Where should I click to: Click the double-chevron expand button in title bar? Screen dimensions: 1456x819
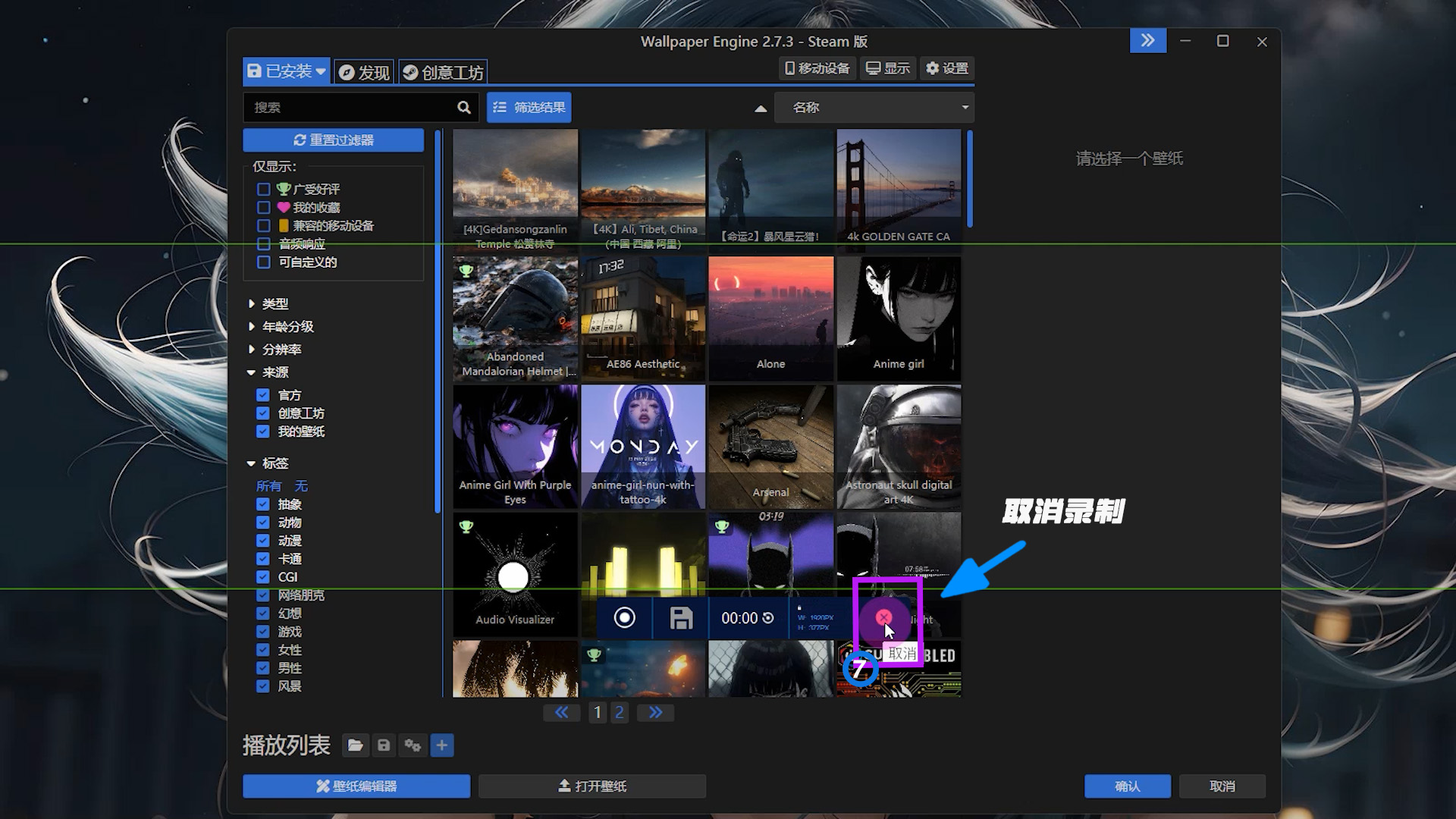[x=1148, y=41]
